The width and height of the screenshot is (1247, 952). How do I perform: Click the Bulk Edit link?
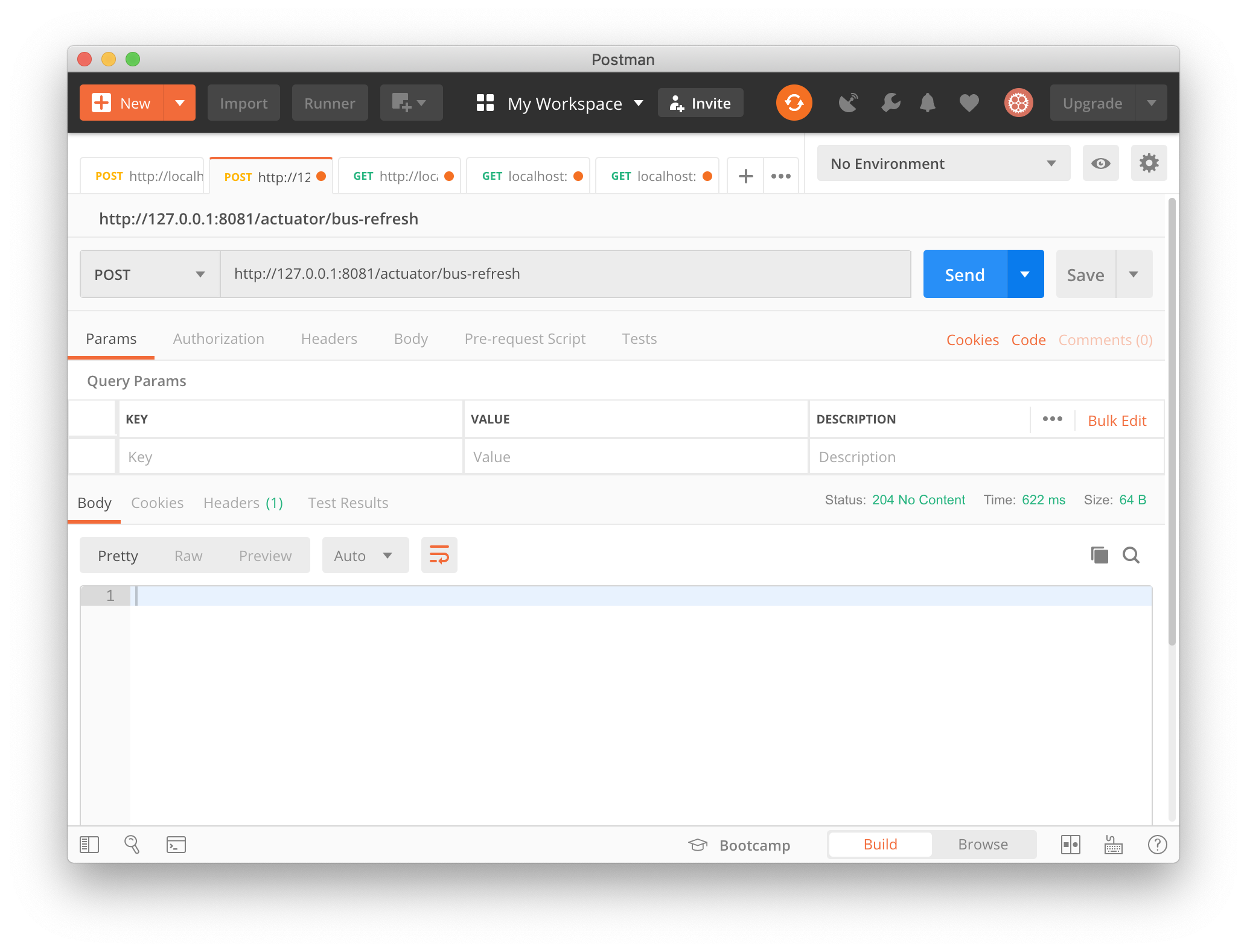pos(1117,420)
